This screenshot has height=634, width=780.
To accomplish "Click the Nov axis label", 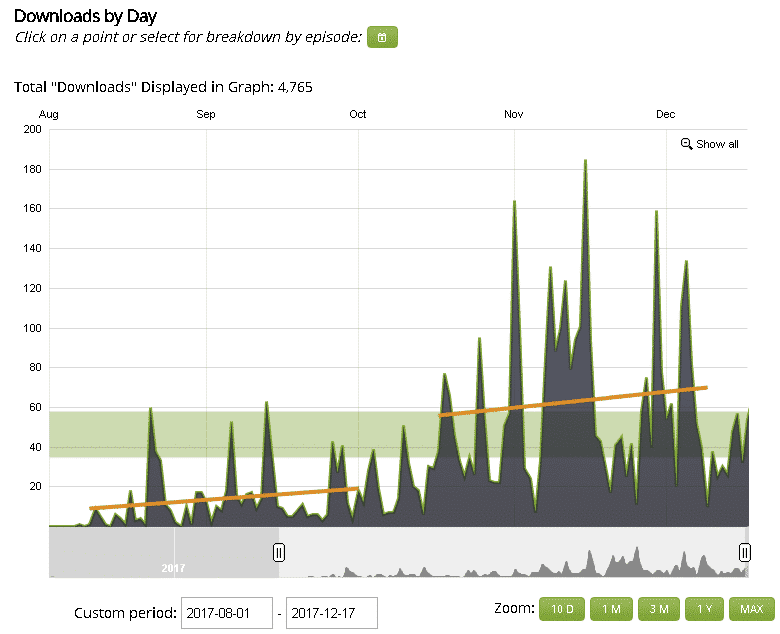I will pyautogui.click(x=513, y=114).
